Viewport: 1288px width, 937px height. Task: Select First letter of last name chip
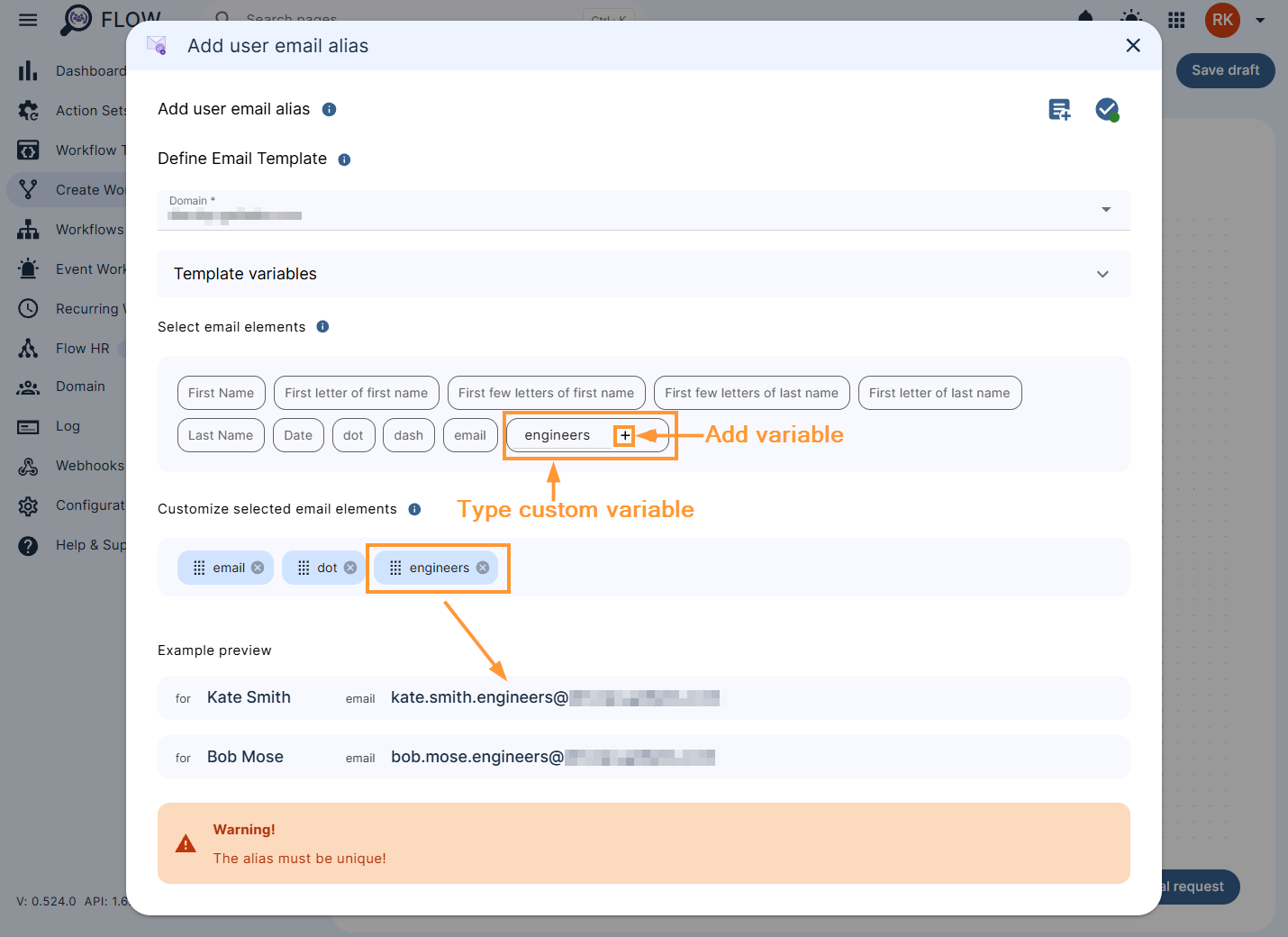coord(939,393)
